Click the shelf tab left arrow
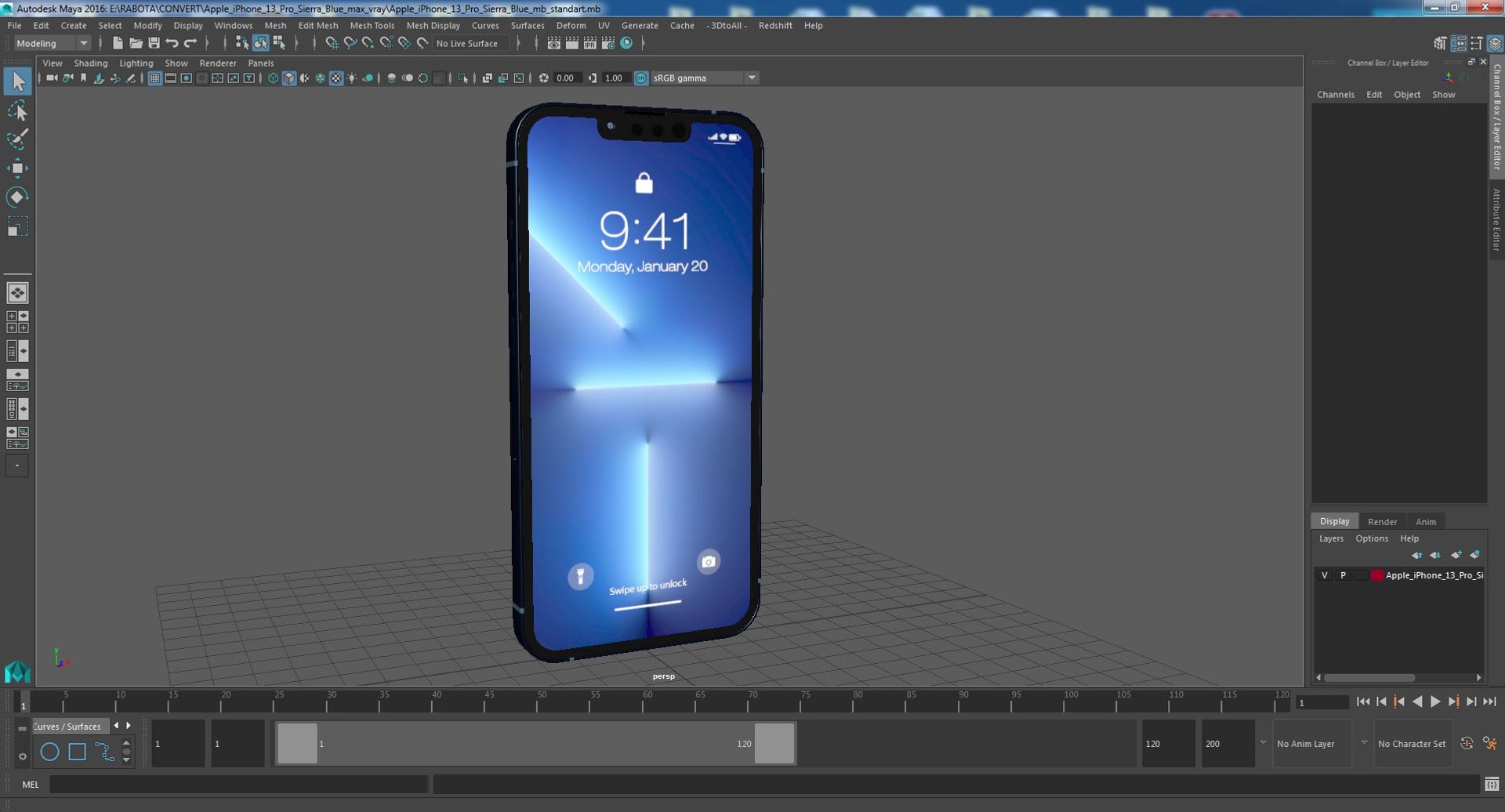Image resolution: width=1505 pixels, height=812 pixels. pyautogui.click(x=116, y=726)
